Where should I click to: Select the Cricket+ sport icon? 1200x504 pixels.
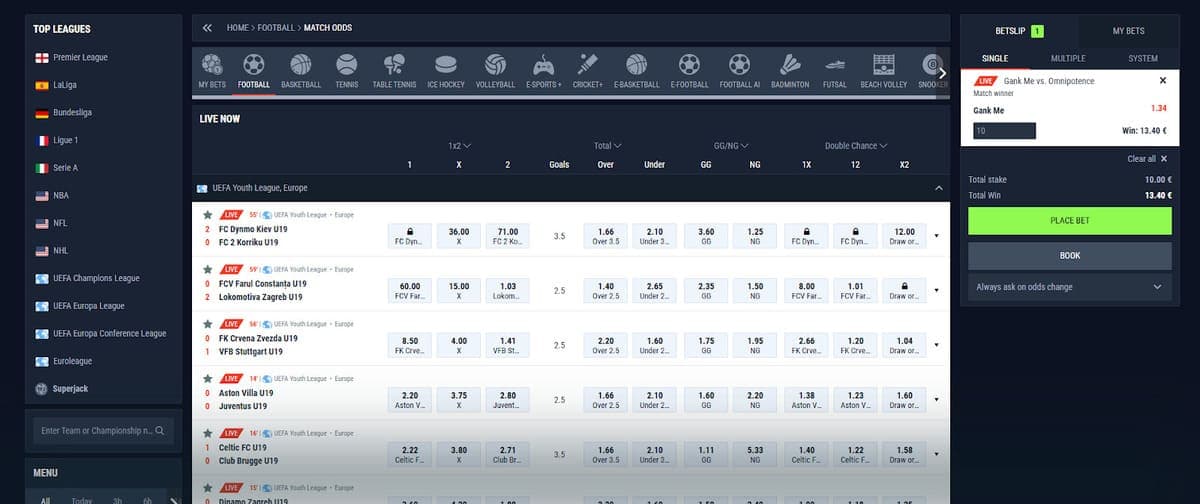pos(588,66)
